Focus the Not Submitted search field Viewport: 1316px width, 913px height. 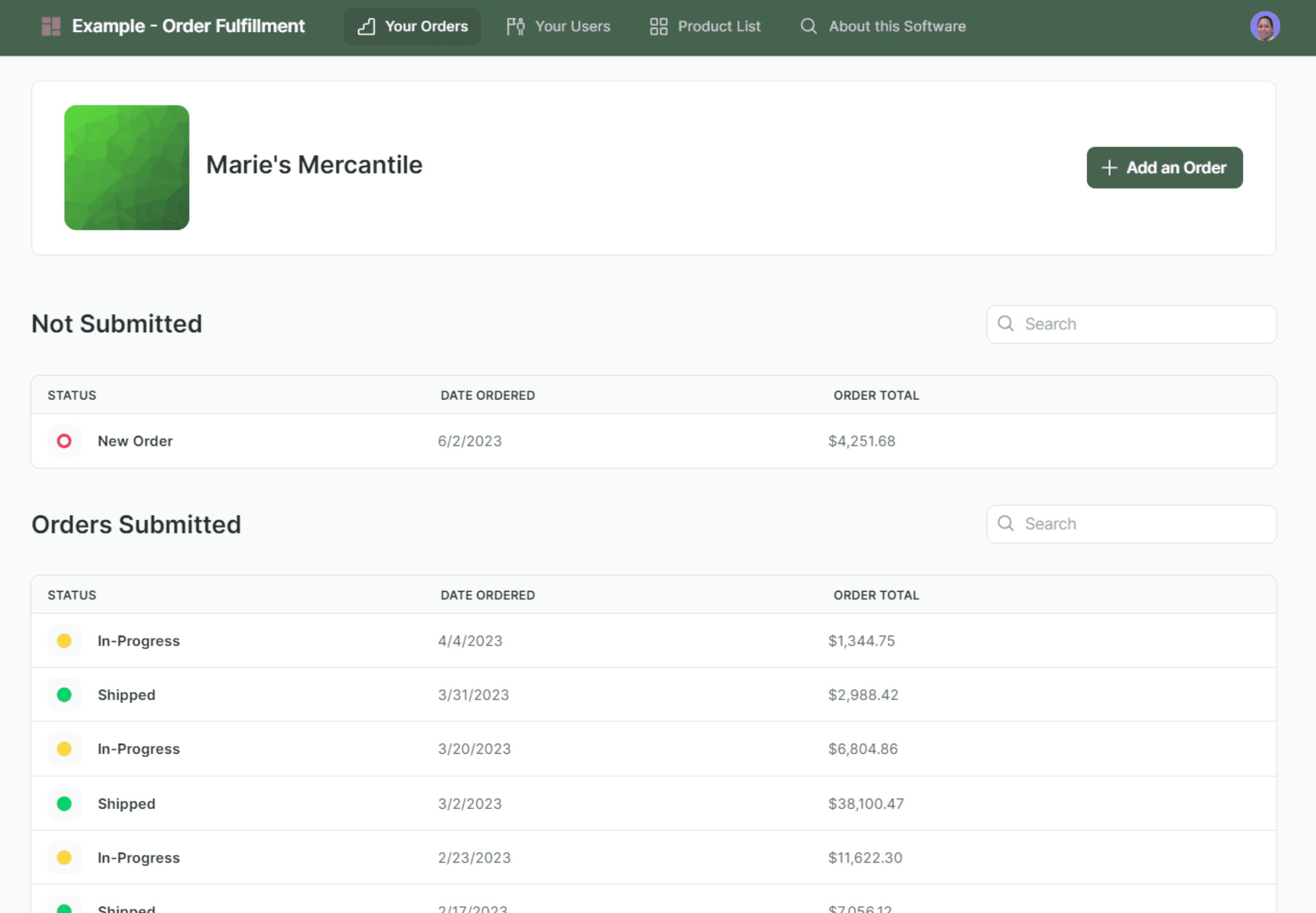pyautogui.click(x=1144, y=324)
